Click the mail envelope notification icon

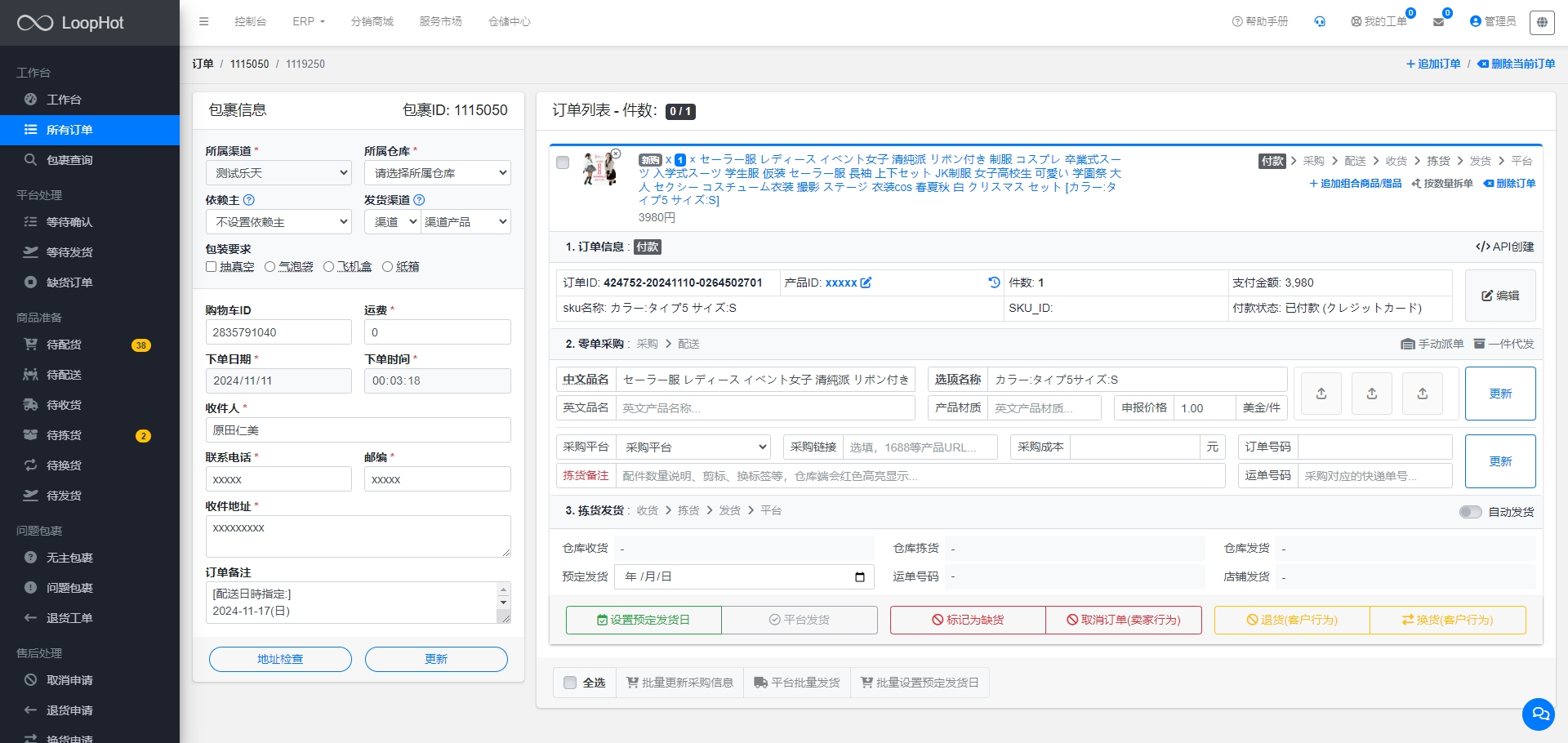[x=1438, y=22]
